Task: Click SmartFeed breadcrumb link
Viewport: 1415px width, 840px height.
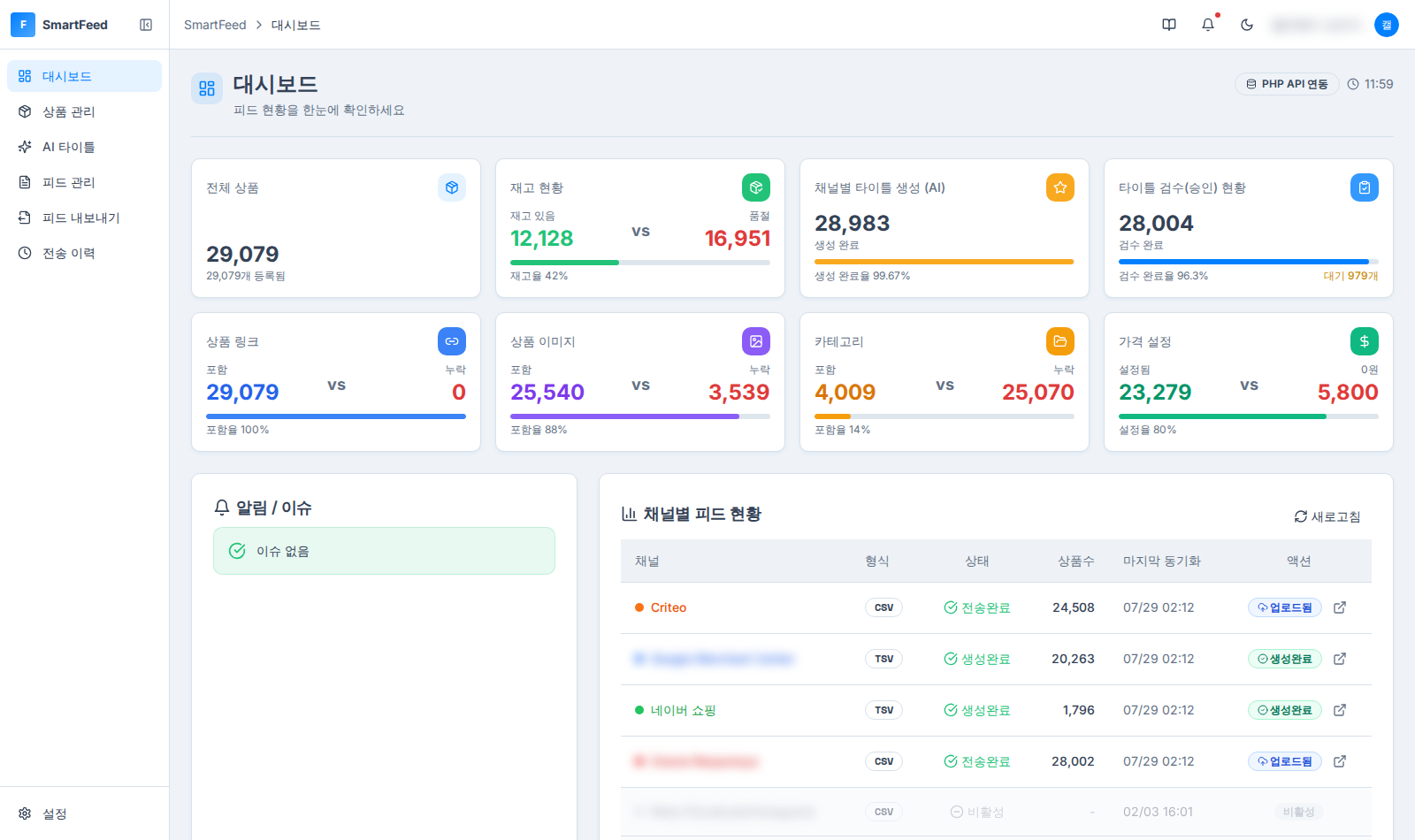Action: 215,25
